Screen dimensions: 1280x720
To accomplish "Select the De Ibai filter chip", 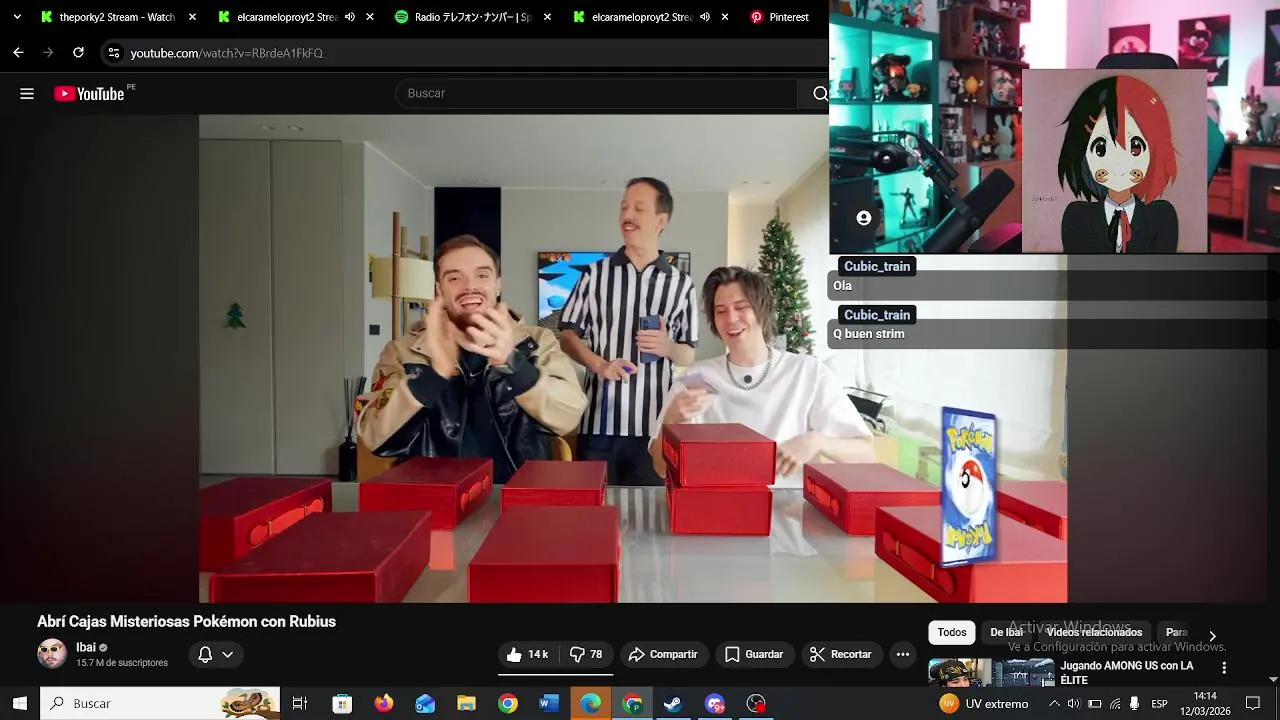I will pyautogui.click(x=1006, y=632).
